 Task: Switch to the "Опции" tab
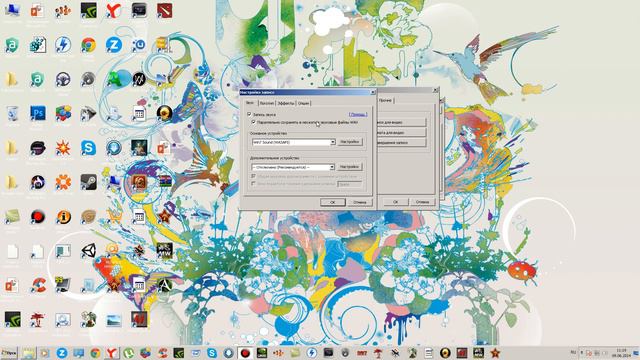pos(303,103)
